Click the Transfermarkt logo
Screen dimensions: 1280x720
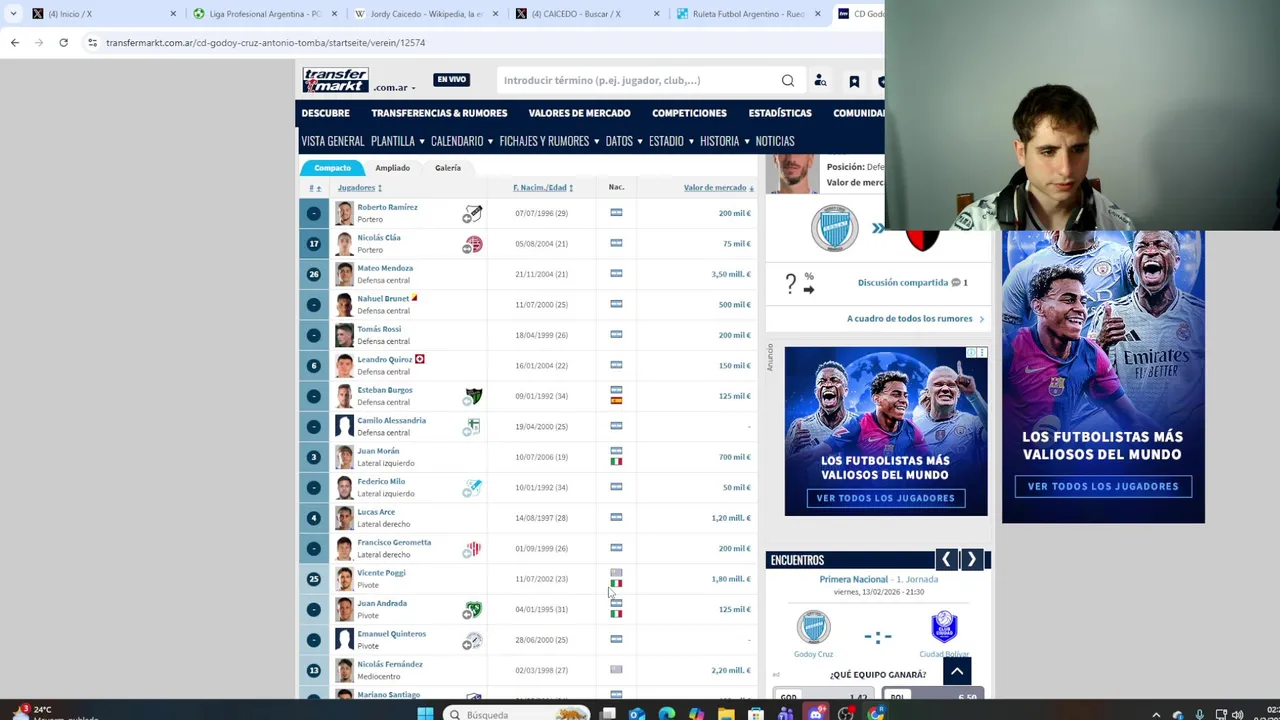pos(336,80)
